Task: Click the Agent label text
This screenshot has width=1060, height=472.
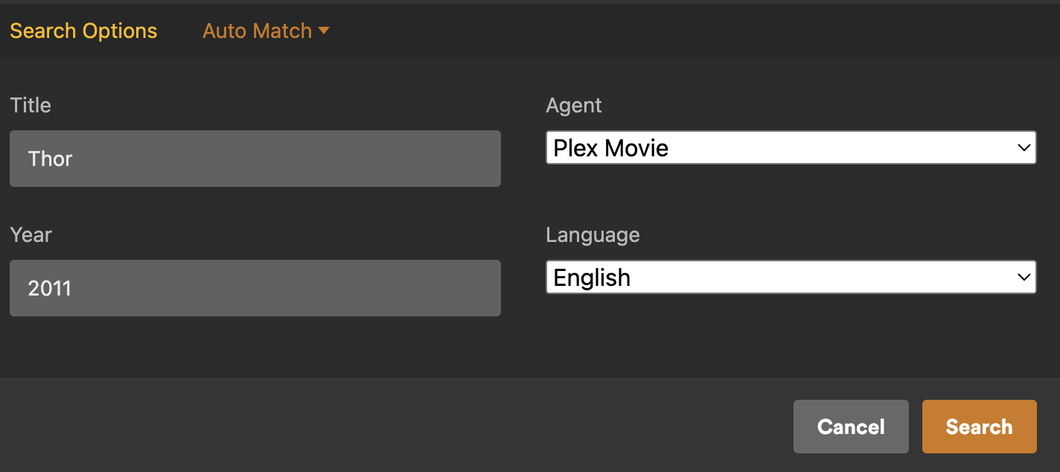Action: coord(574,105)
